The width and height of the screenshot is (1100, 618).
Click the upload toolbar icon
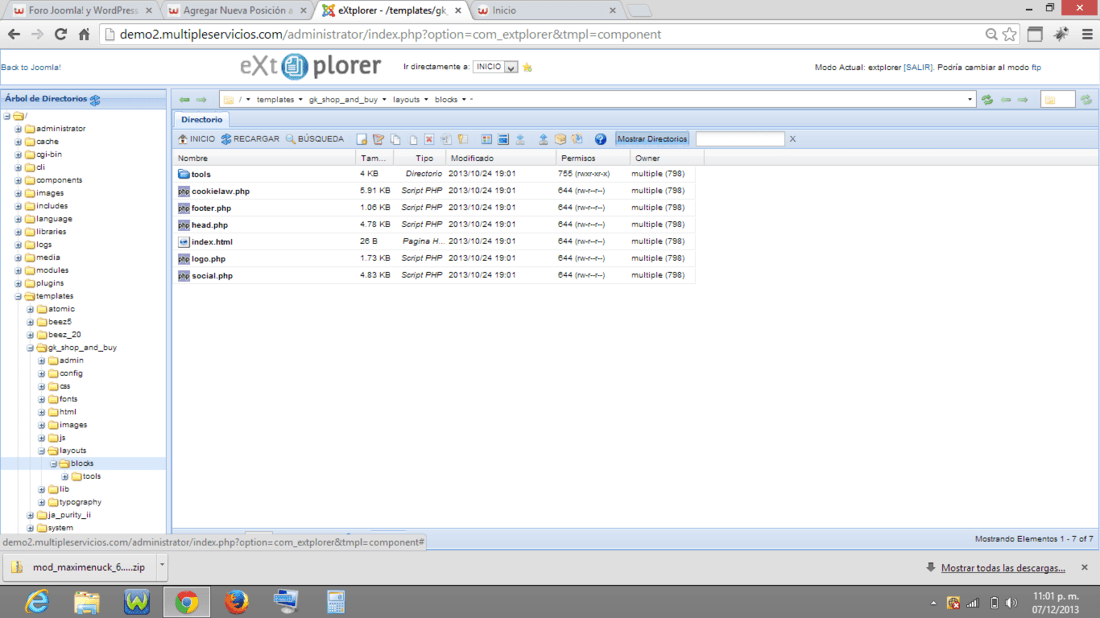pos(543,139)
